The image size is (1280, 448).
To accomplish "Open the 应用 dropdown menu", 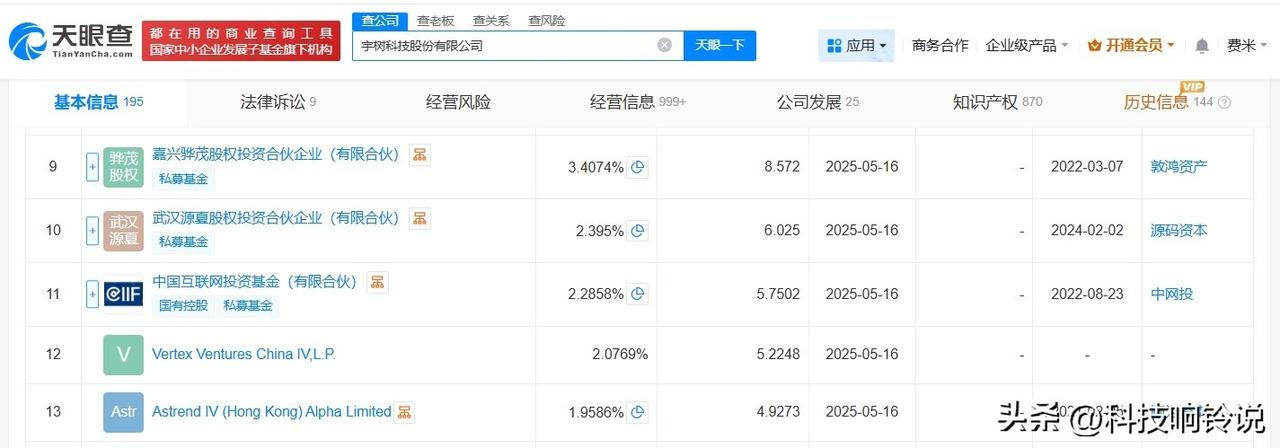I will [857, 45].
